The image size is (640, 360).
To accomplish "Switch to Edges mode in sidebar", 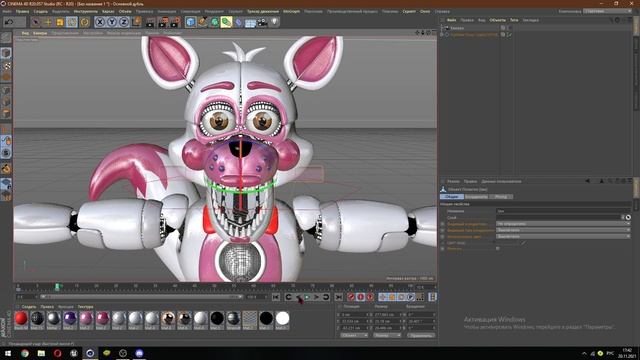I will (6, 102).
